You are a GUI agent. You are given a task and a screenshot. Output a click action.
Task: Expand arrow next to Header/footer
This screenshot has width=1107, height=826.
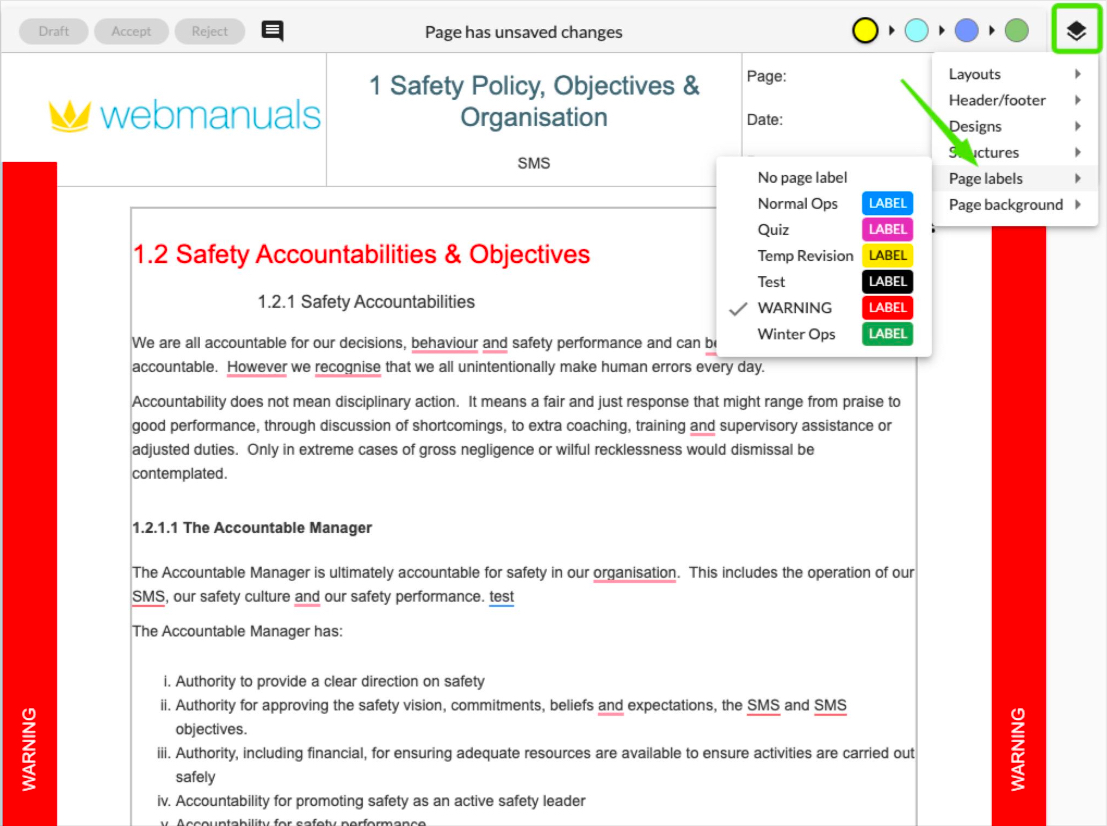click(x=1078, y=100)
